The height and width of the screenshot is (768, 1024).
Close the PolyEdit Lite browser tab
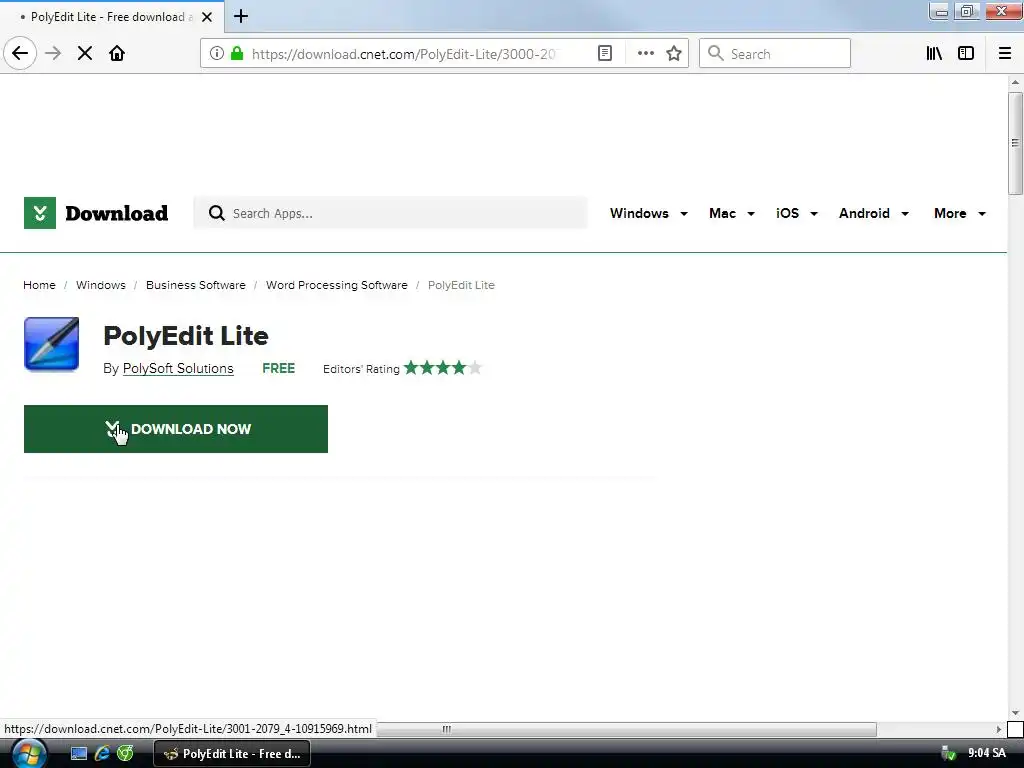coord(207,17)
